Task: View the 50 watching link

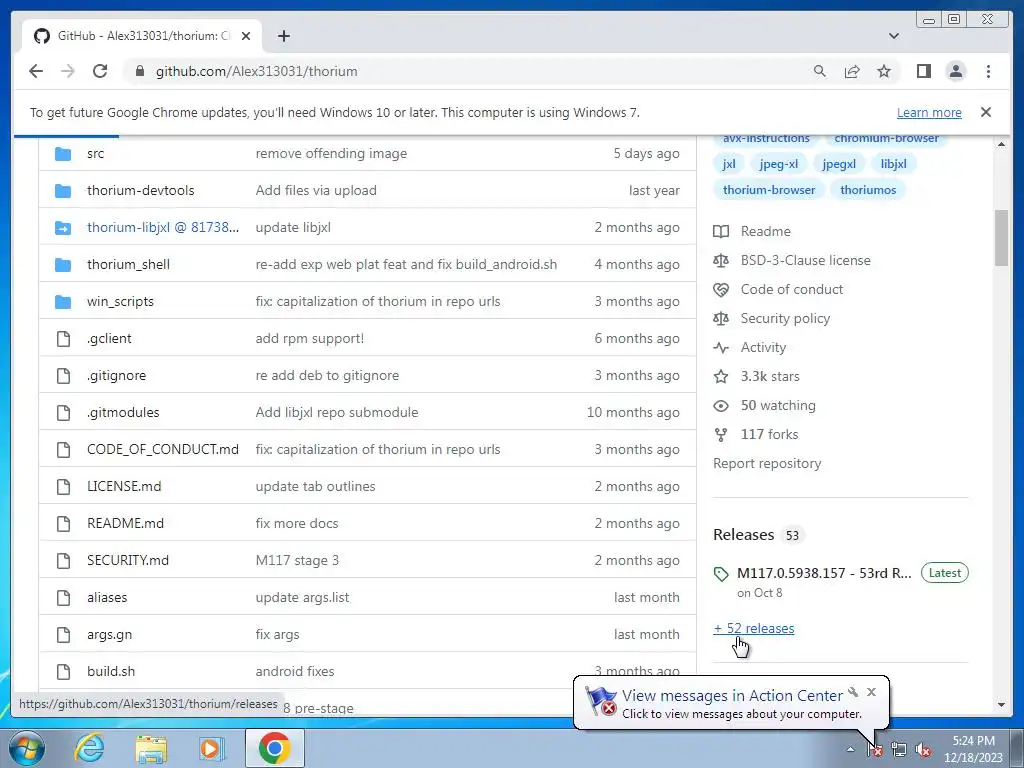Action: pos(764,406)
